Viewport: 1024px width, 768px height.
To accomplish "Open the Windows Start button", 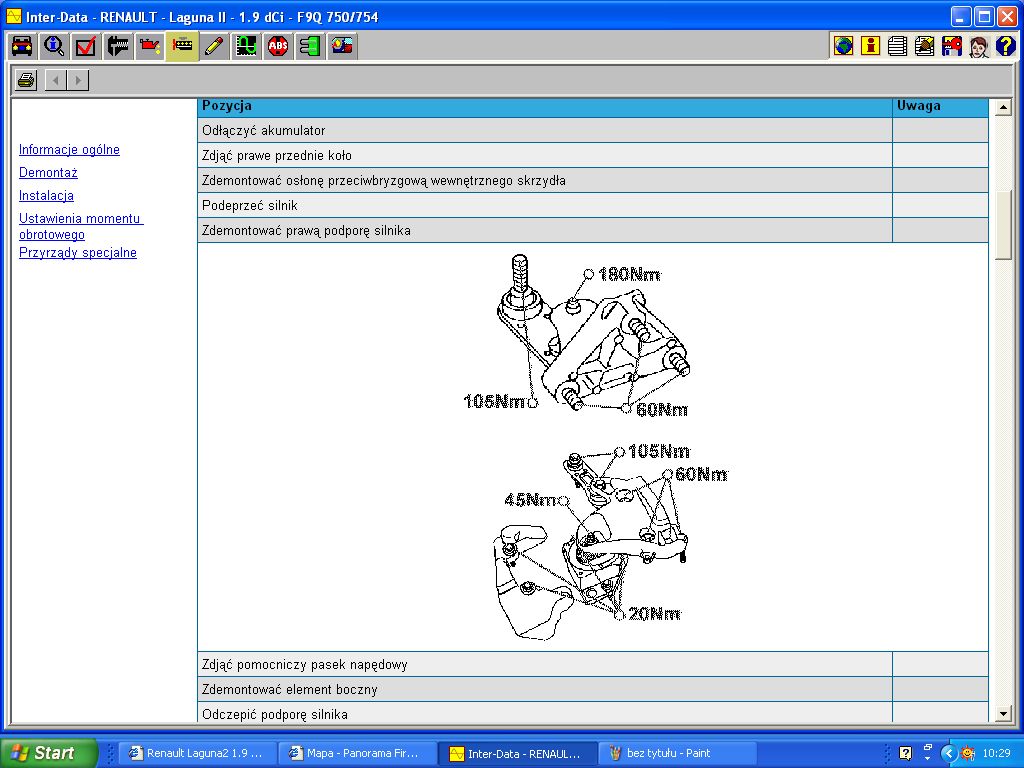I will click(x=48, y=753).
